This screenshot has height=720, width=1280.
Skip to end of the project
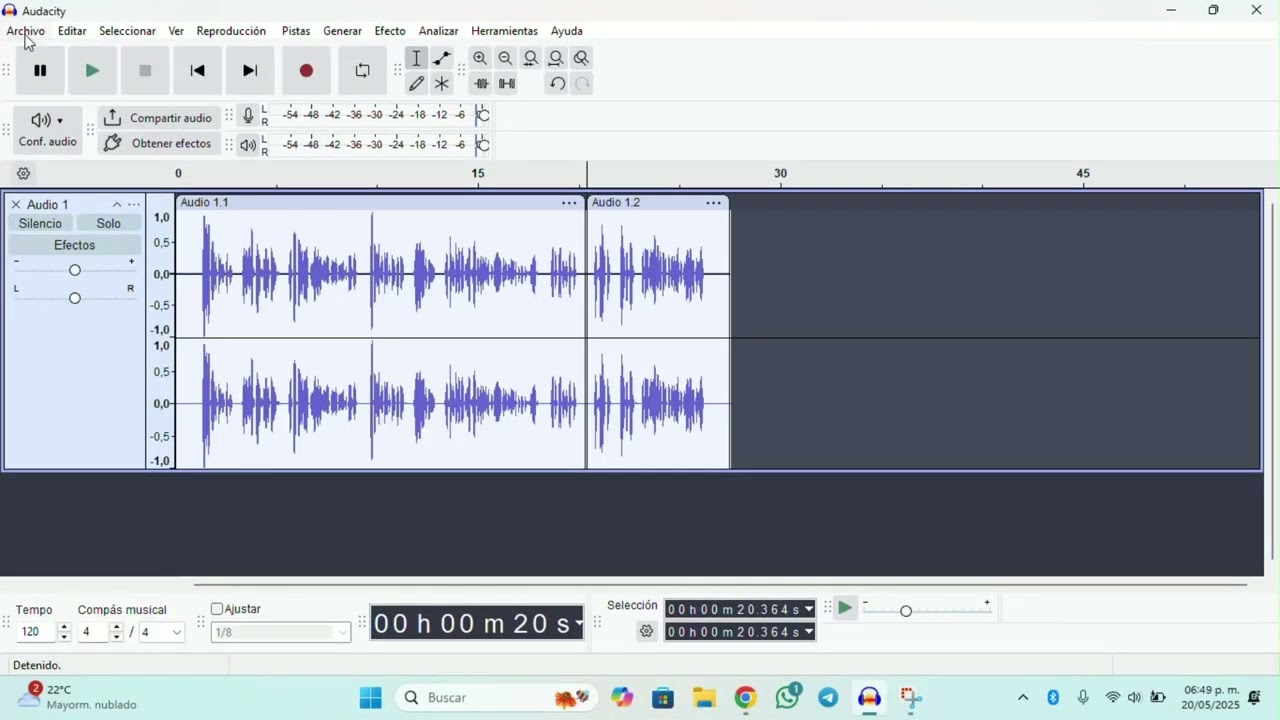[250, 71]
